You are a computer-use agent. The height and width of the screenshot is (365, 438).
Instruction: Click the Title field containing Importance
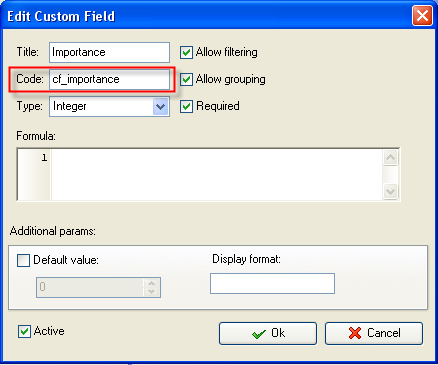click(109, 52)
